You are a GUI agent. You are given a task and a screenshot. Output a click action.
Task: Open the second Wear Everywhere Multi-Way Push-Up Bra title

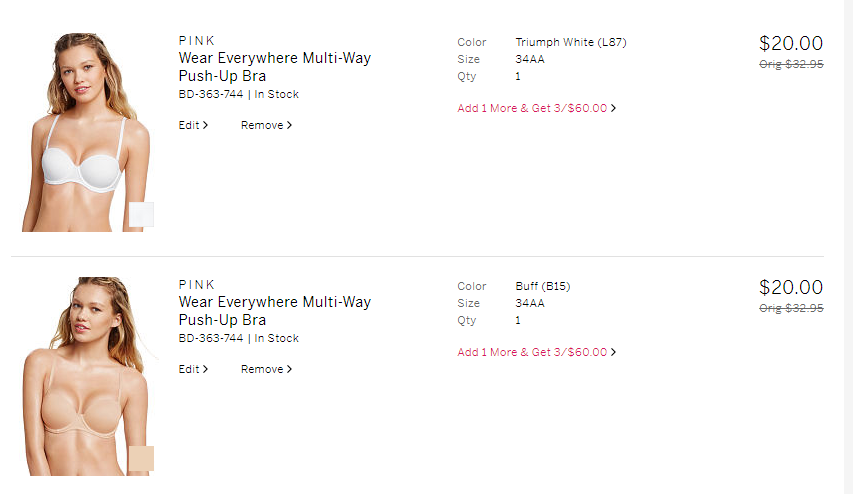point(274,311)
